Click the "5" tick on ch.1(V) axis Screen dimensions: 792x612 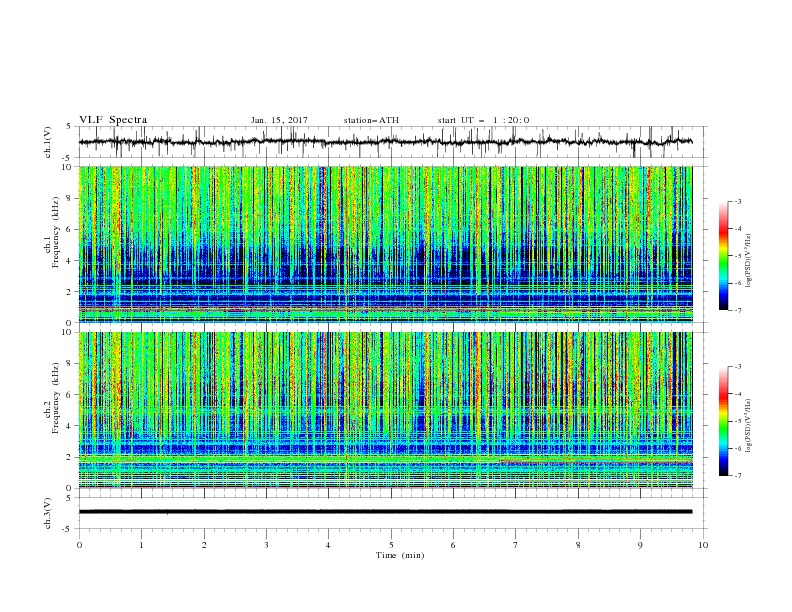70,127
